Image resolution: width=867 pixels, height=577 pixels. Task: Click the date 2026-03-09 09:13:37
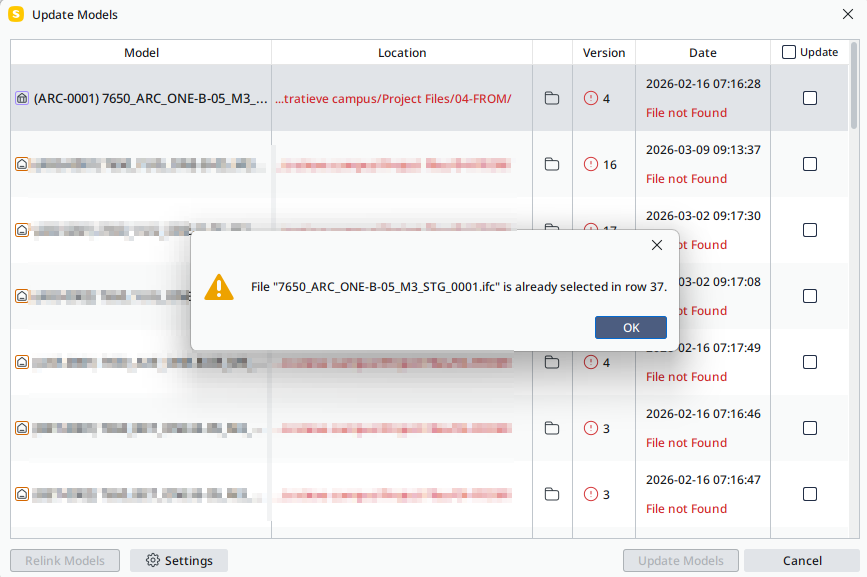click(703, 150)
